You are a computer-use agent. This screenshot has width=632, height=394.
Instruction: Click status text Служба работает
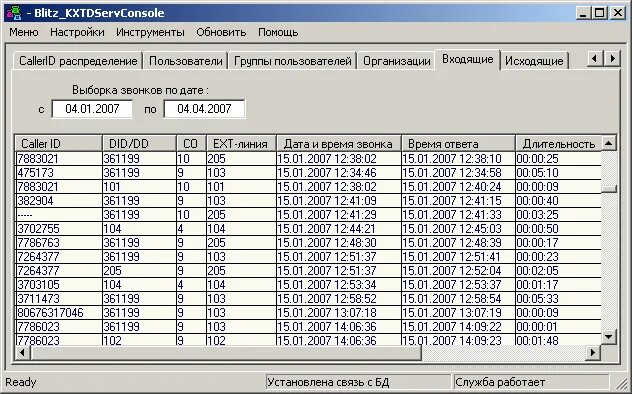[x=500, y=382]
